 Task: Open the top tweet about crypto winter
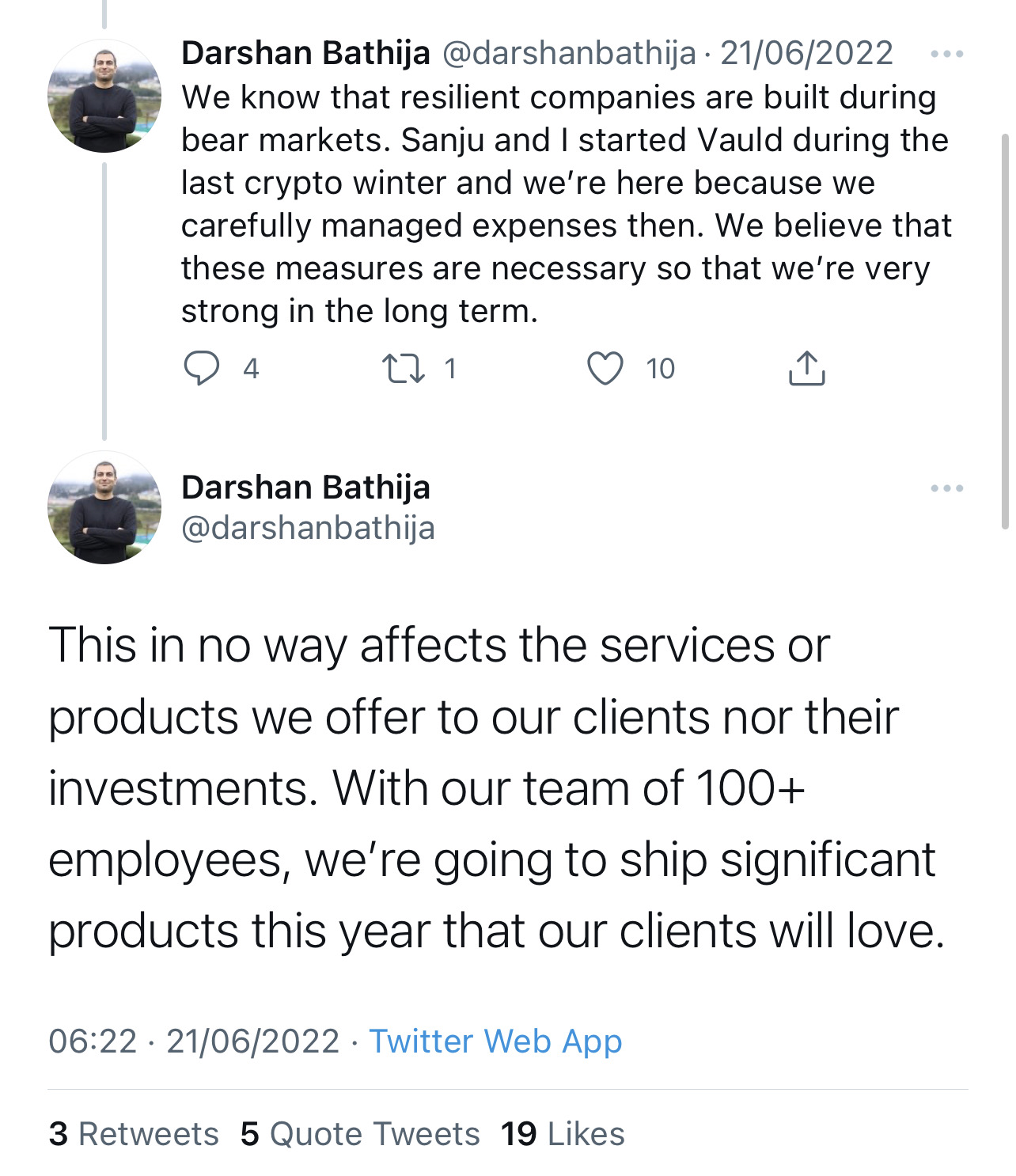[566, 204]
